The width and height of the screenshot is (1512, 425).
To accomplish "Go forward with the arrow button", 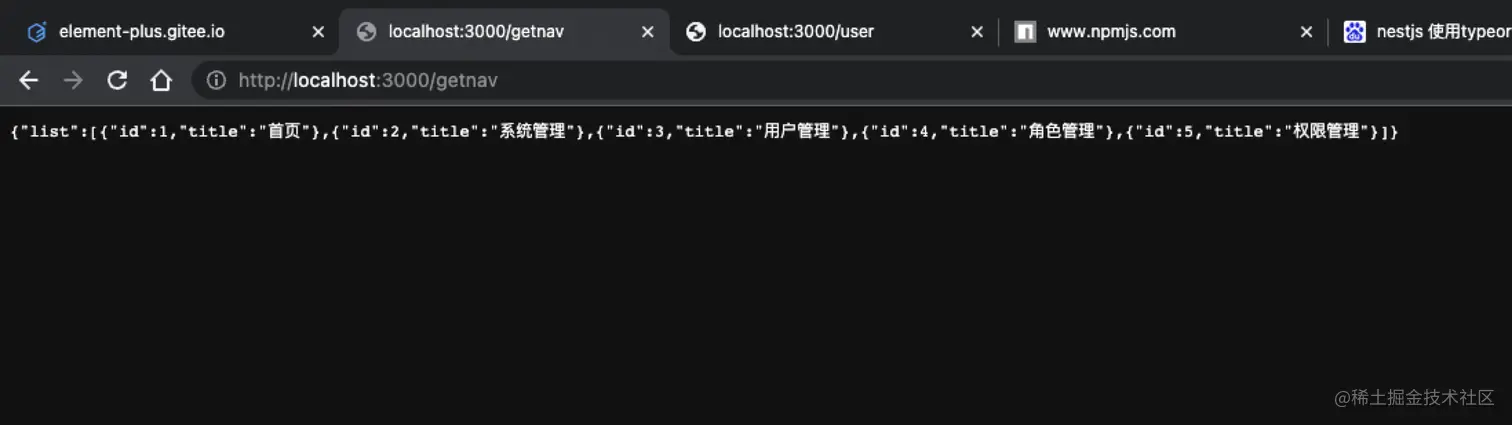I will 73,81.
